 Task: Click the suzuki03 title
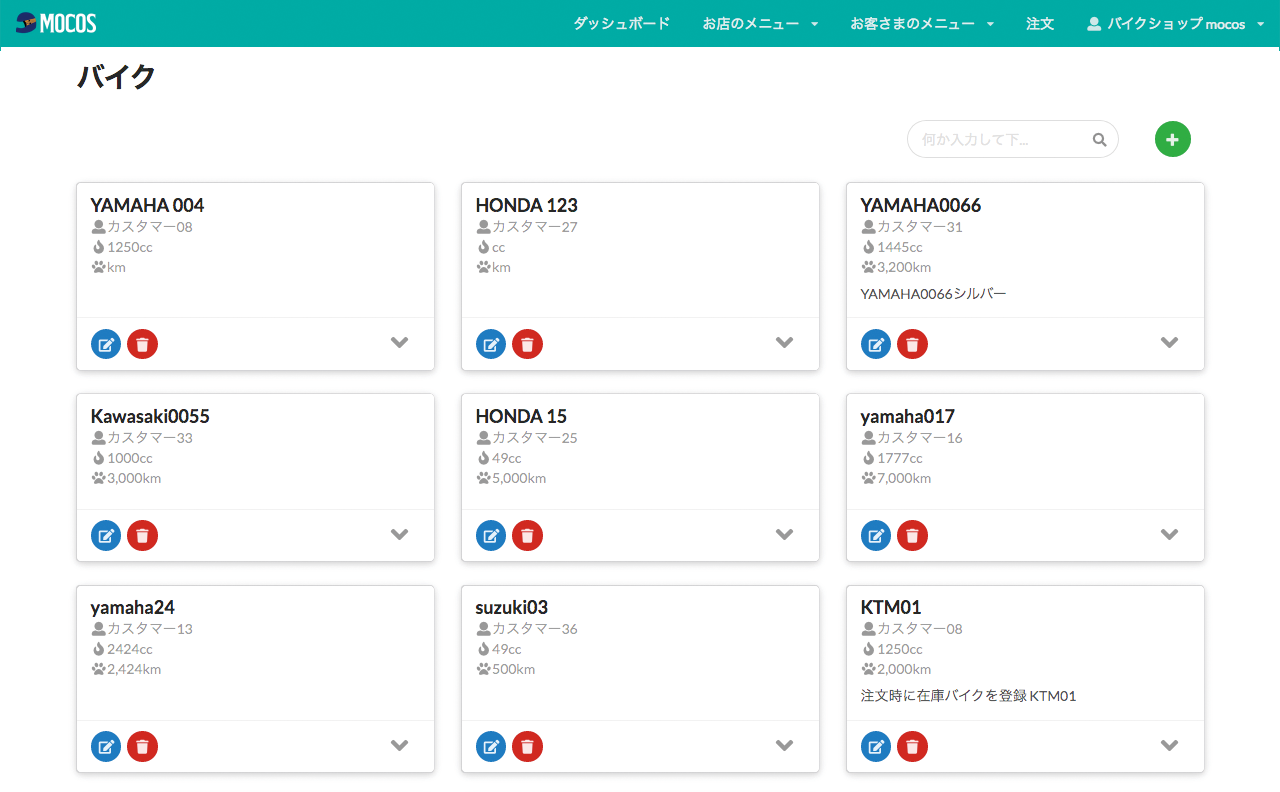tap(512, 607)
